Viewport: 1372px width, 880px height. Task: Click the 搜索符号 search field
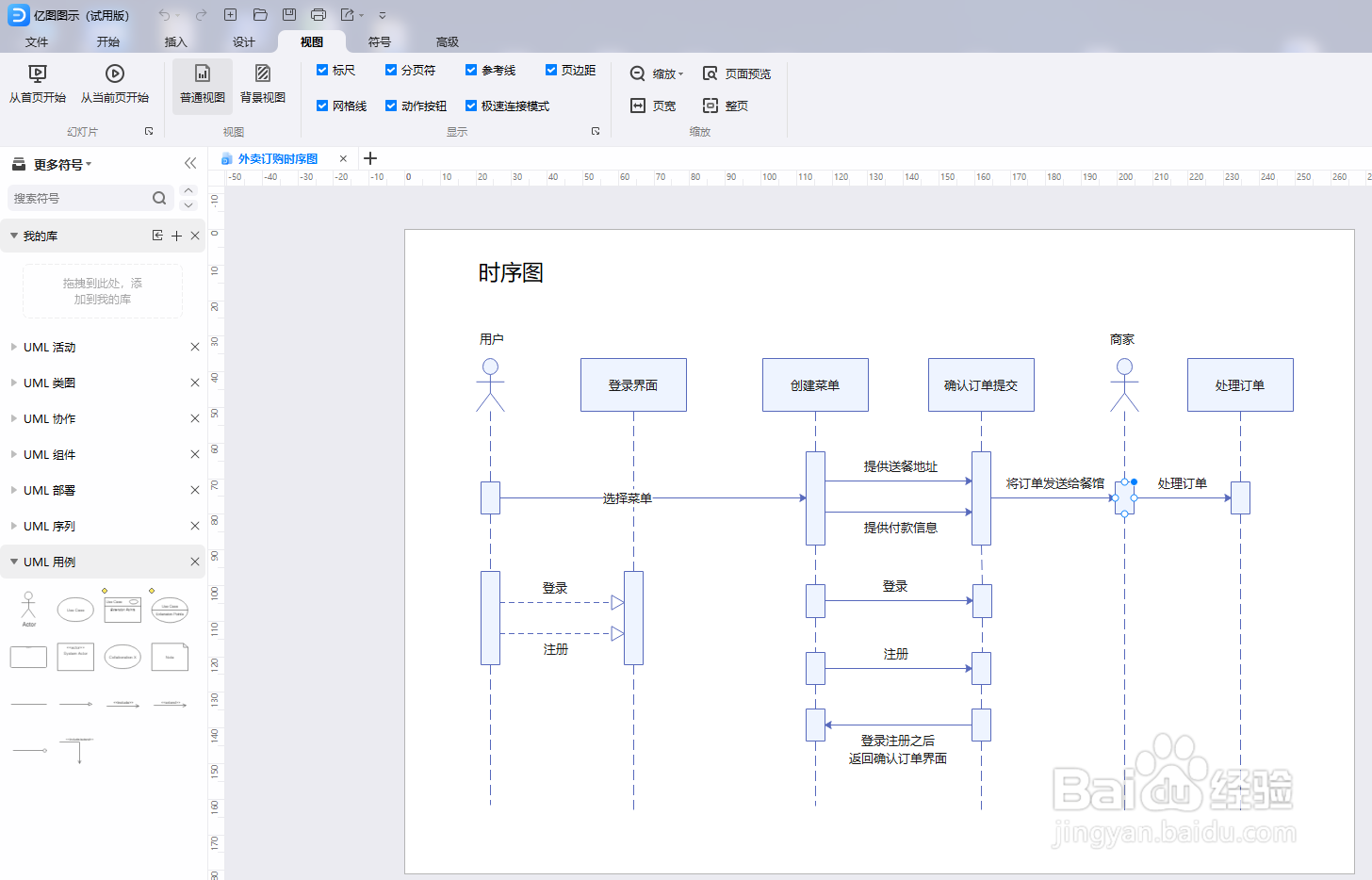(x=80, y=198)
